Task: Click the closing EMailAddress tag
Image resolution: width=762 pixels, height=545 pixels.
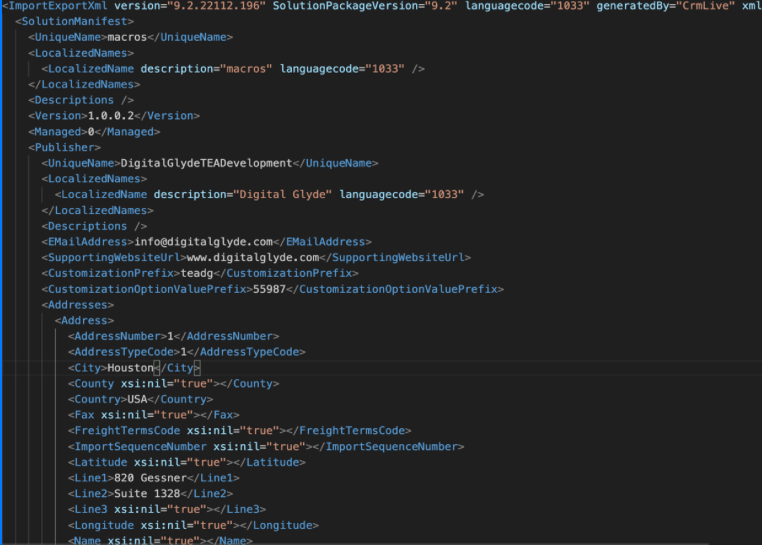Action: coord(322,242)
